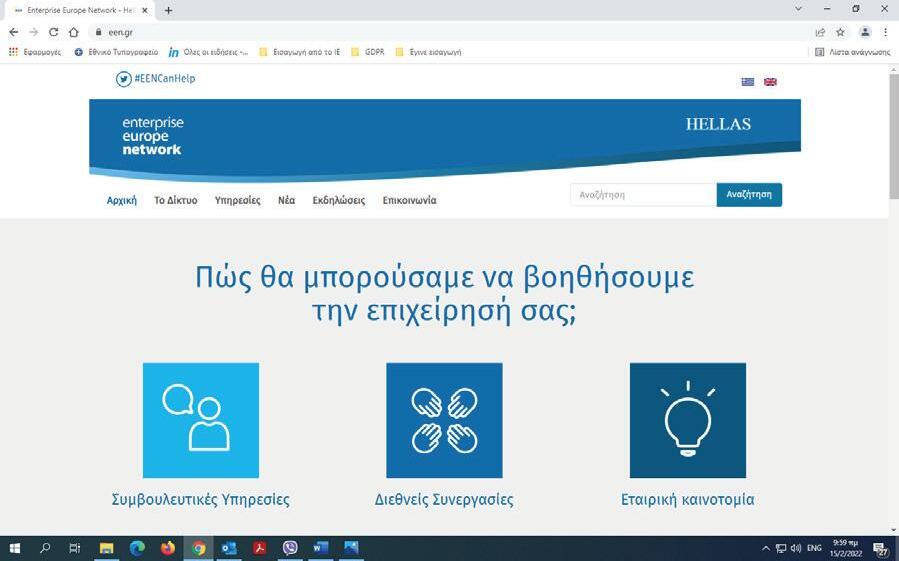Open Συμβουλευτικές Υπηρεσίες link
This screenshot has width=899, height=561.
pos(201,500)
